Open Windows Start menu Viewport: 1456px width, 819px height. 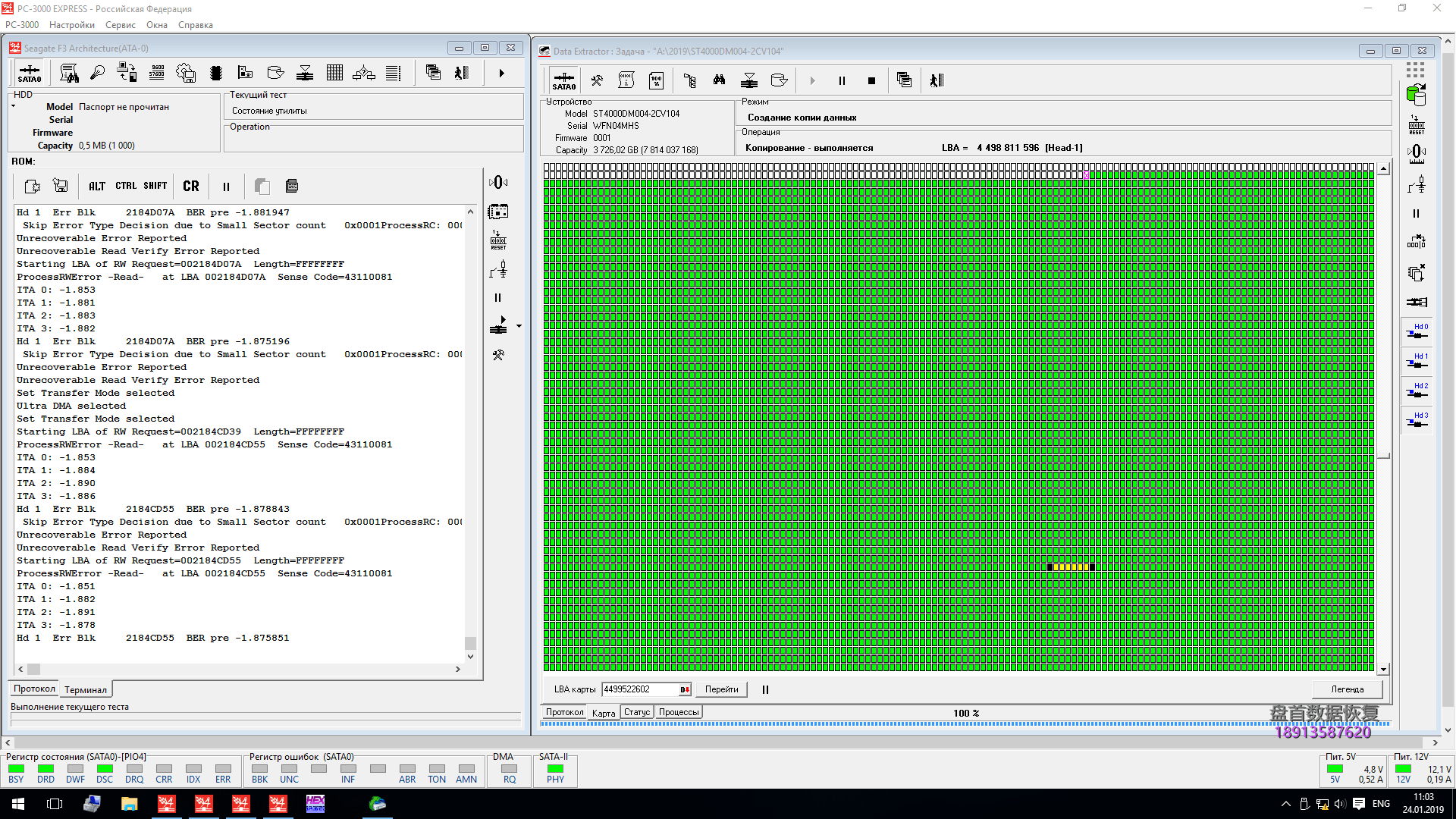[x=18, y=804]
